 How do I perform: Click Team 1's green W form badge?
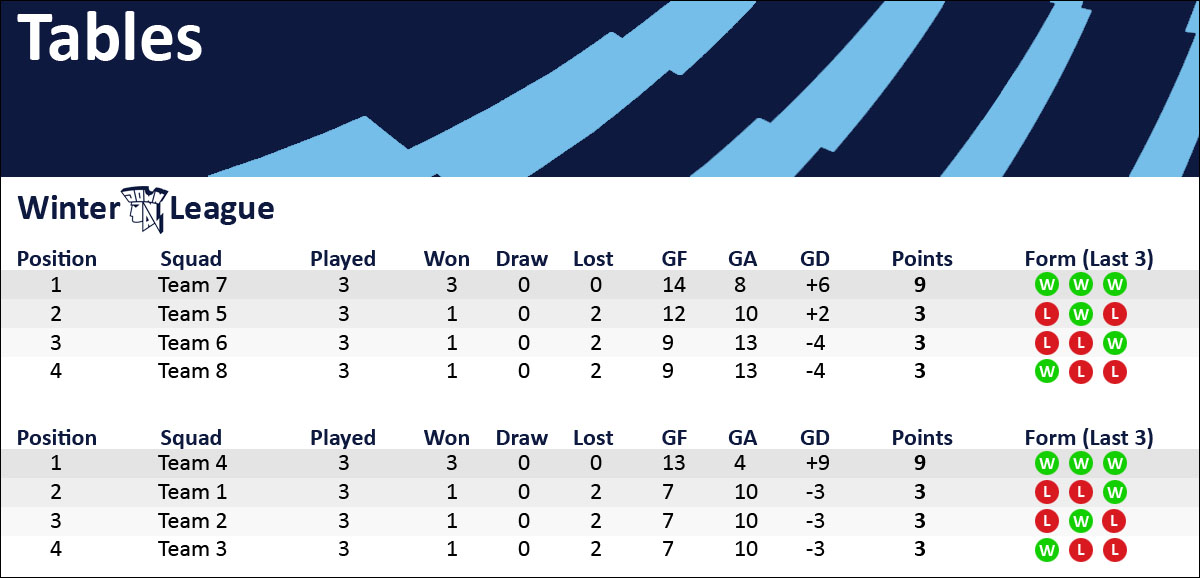[x=1115, y=492]
